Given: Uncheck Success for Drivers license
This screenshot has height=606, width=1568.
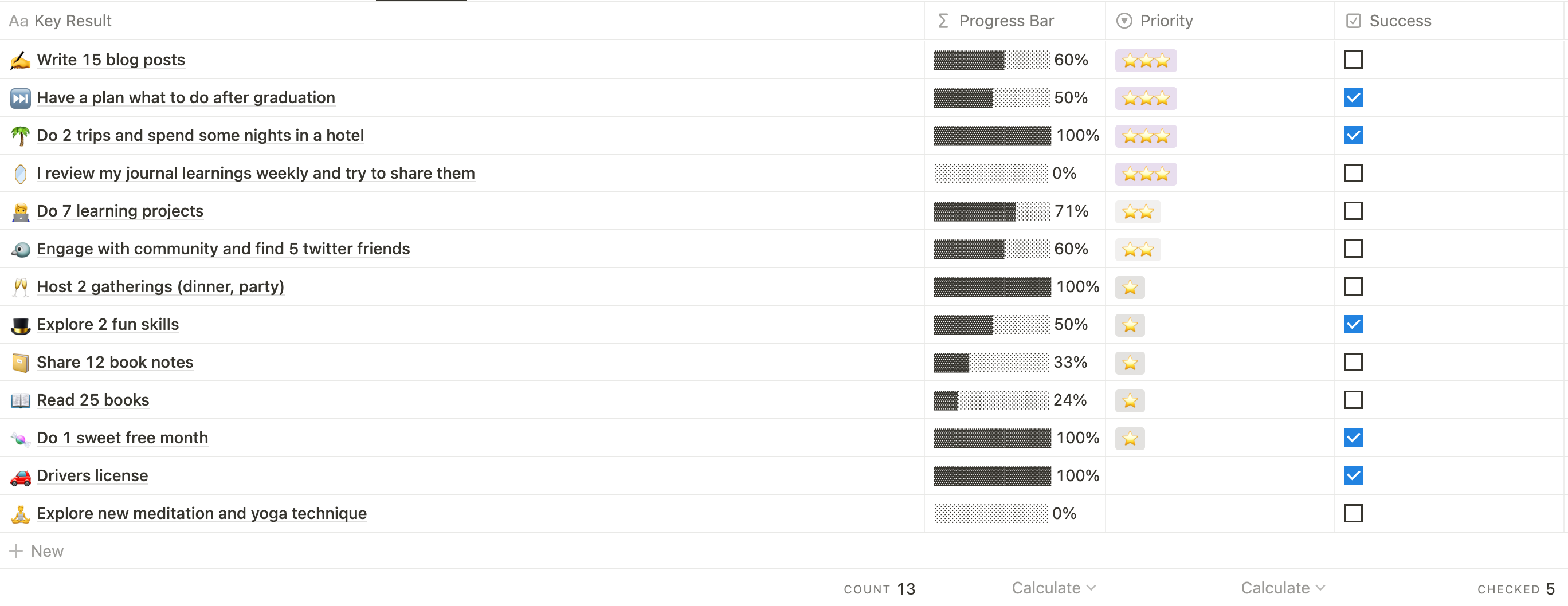Looking at the screenshot, I should 1353,476.
